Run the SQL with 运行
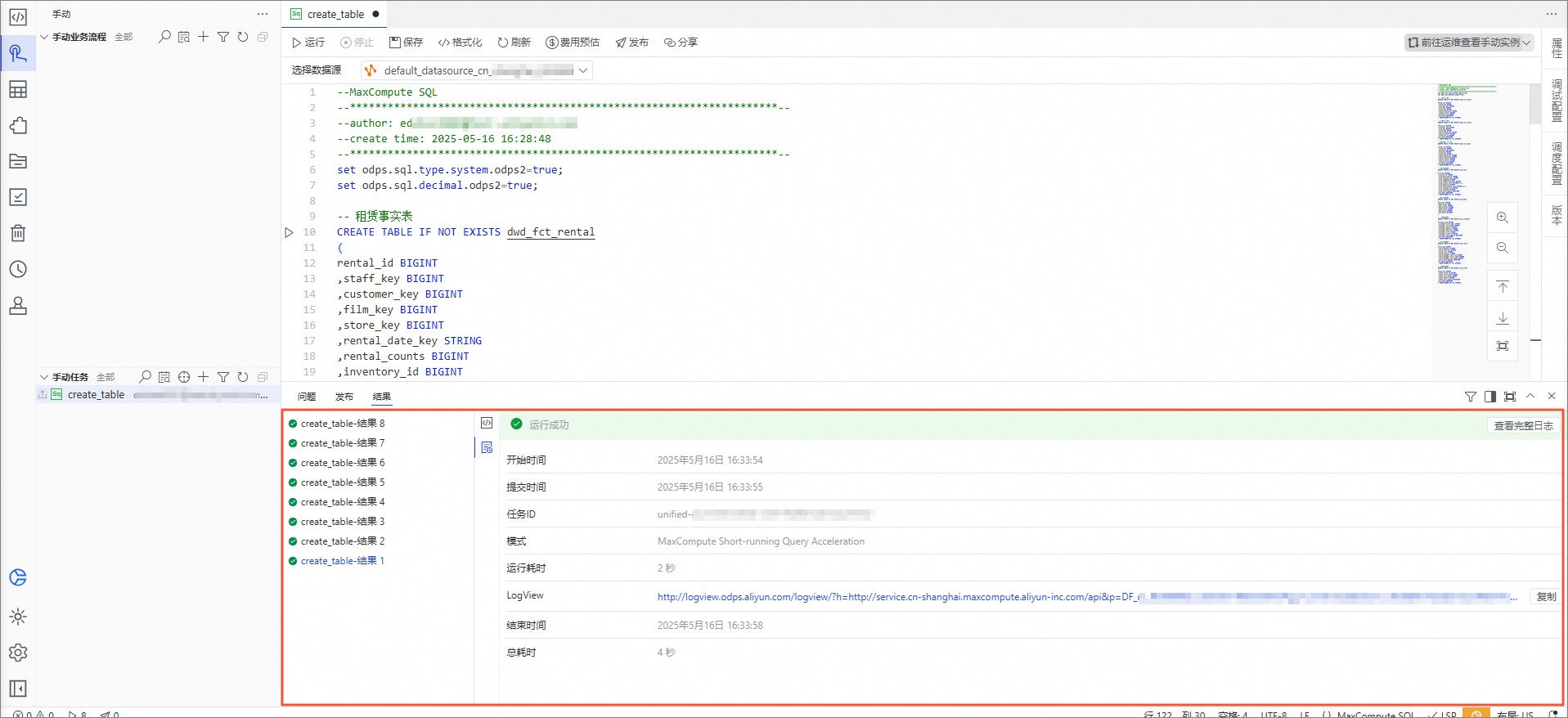This screenshot has height=718, width=1568. click(x=308, y=43)
